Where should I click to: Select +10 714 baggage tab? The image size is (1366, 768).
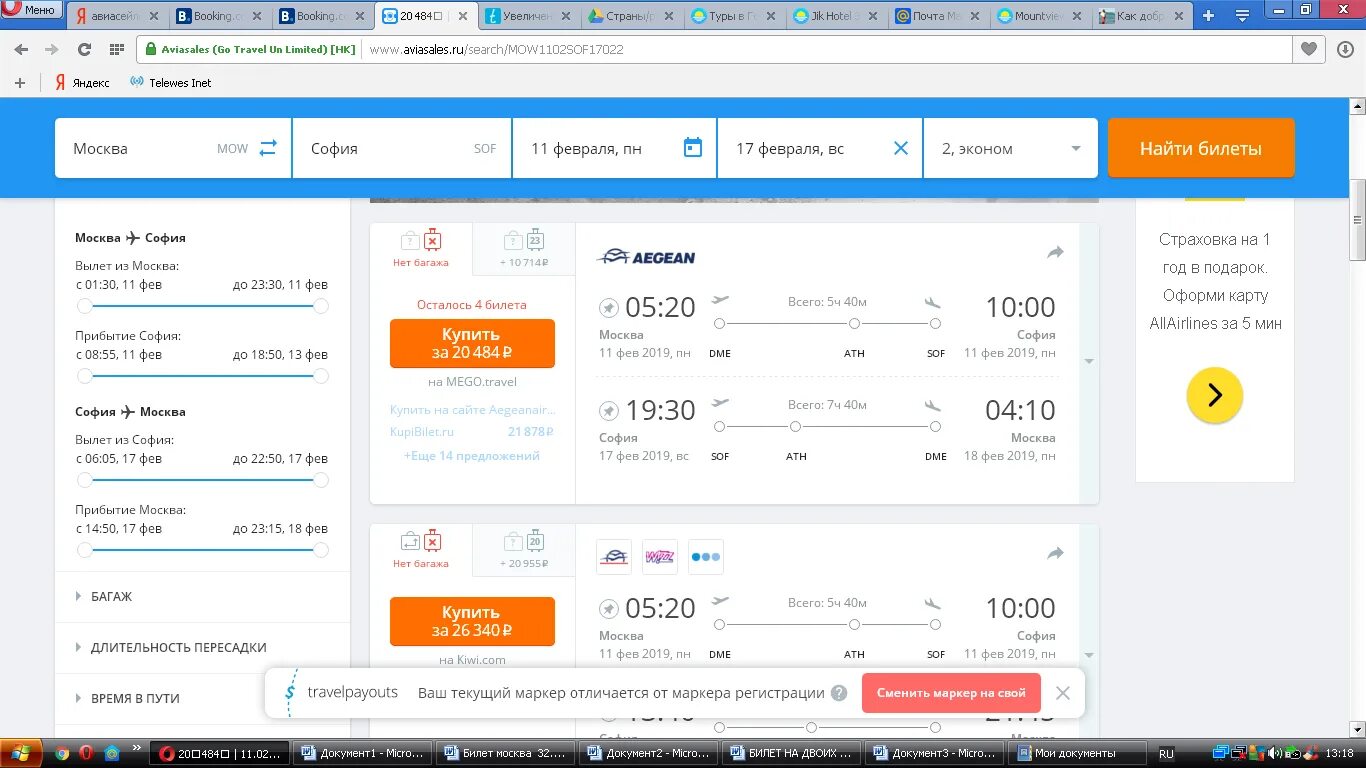click(x=524, y=249)
